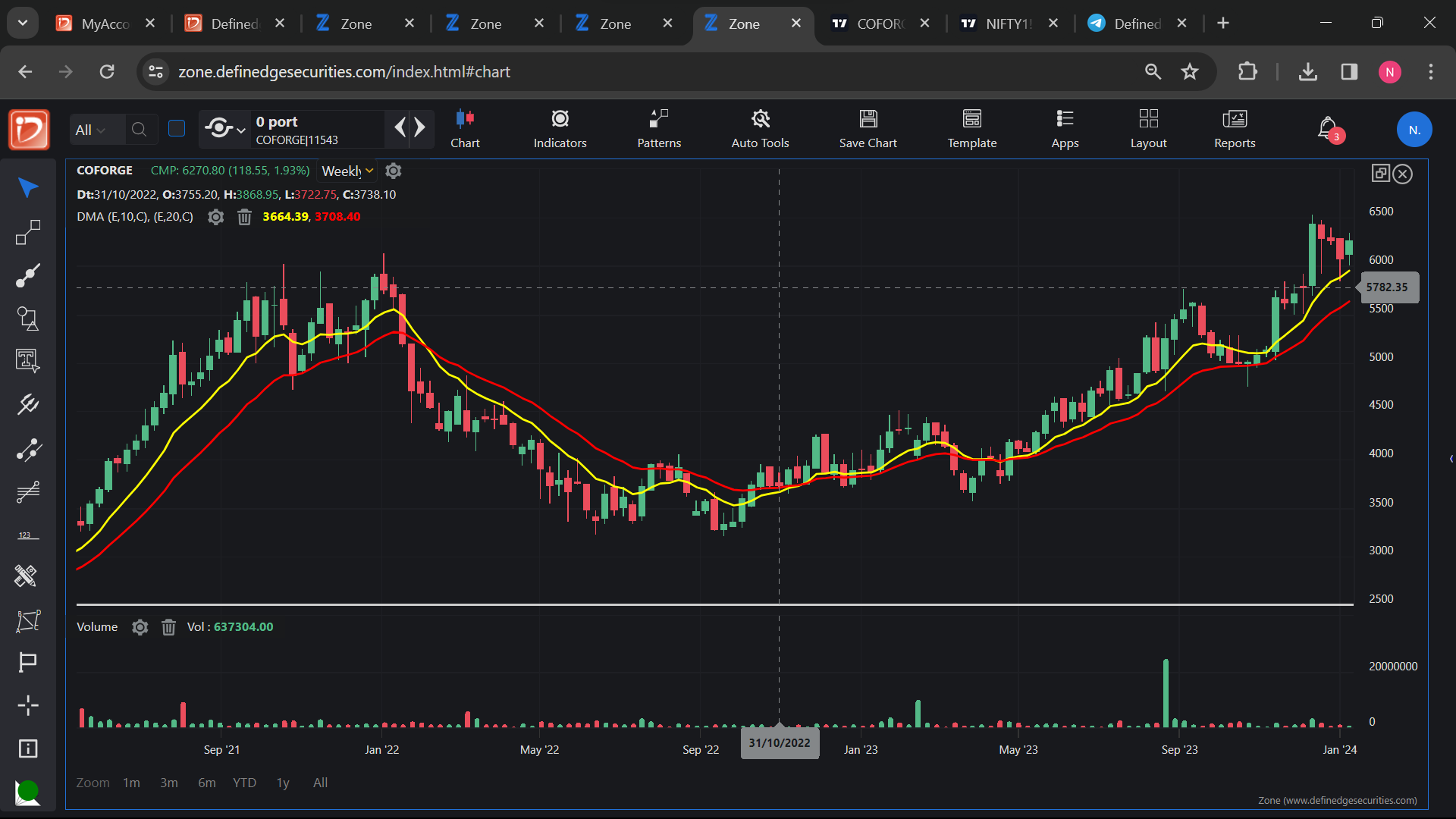Select the trend line drawing tool

tap(28, 276)
